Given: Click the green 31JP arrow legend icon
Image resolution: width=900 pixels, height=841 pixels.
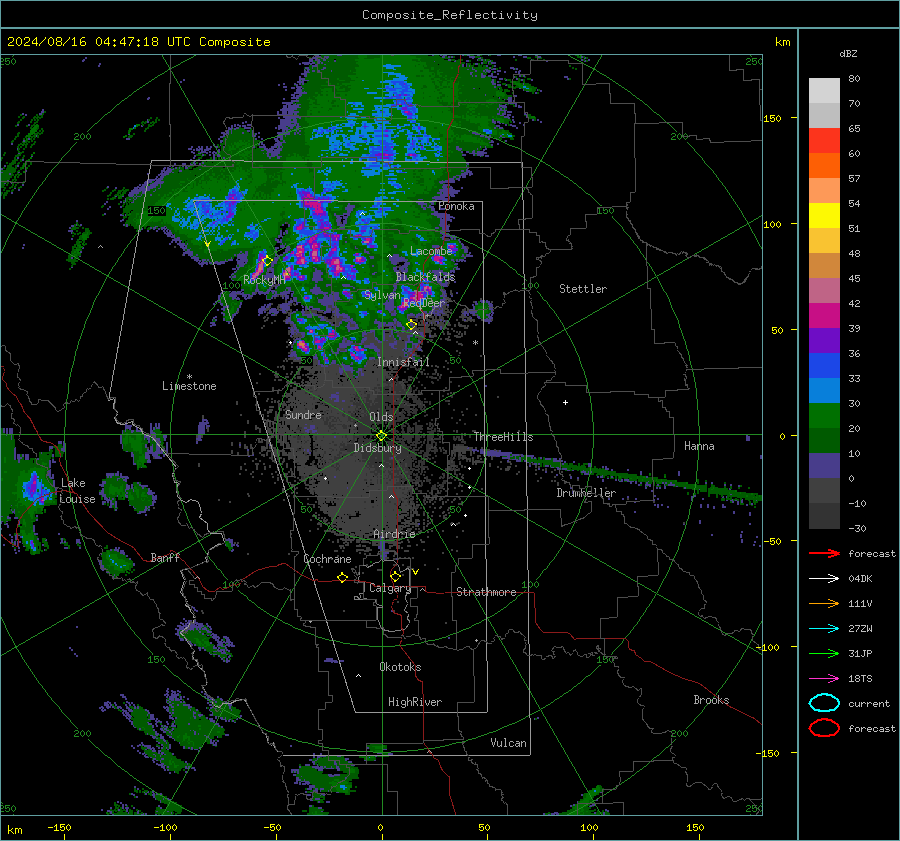Looking at the screenshot, I should click(824, 653).
